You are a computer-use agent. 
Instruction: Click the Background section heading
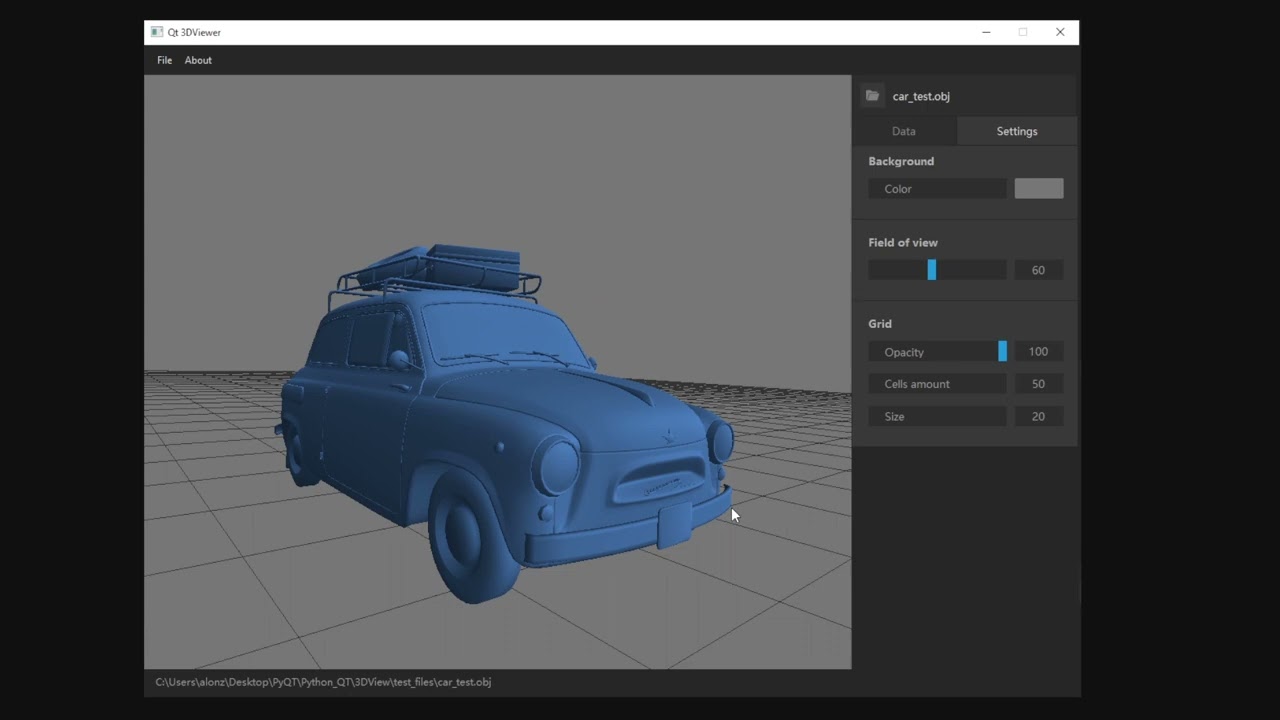tap(901, 161)
